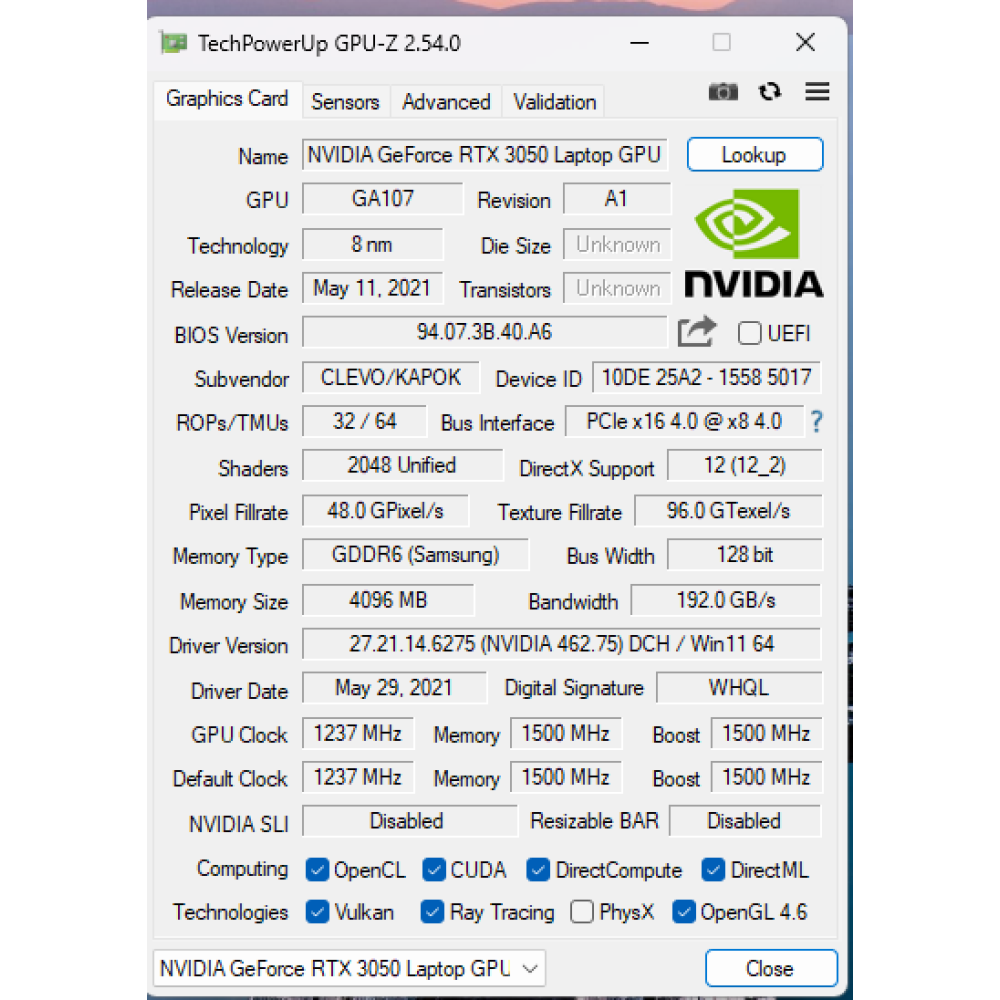
Task: Toggle the PhysX checkbox
Action: tap(582, 912)
